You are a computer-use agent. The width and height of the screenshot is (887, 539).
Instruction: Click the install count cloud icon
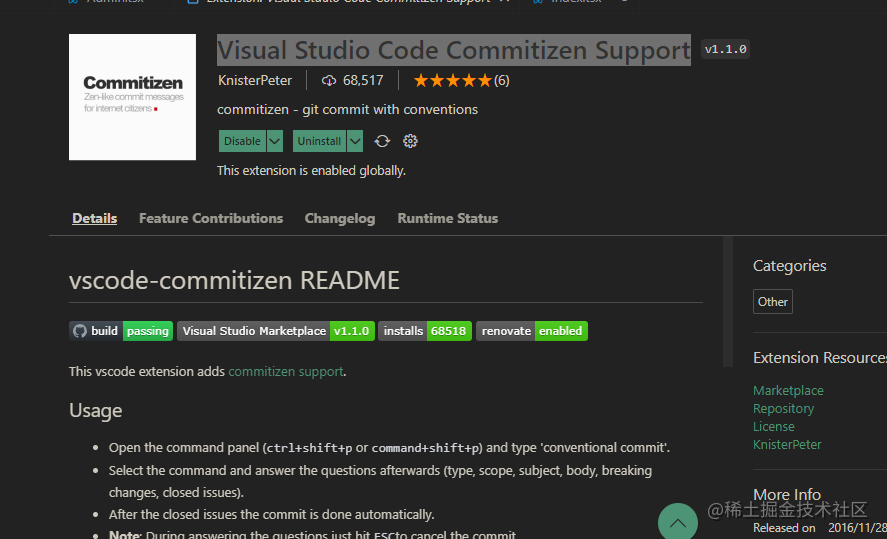[329, 80]
